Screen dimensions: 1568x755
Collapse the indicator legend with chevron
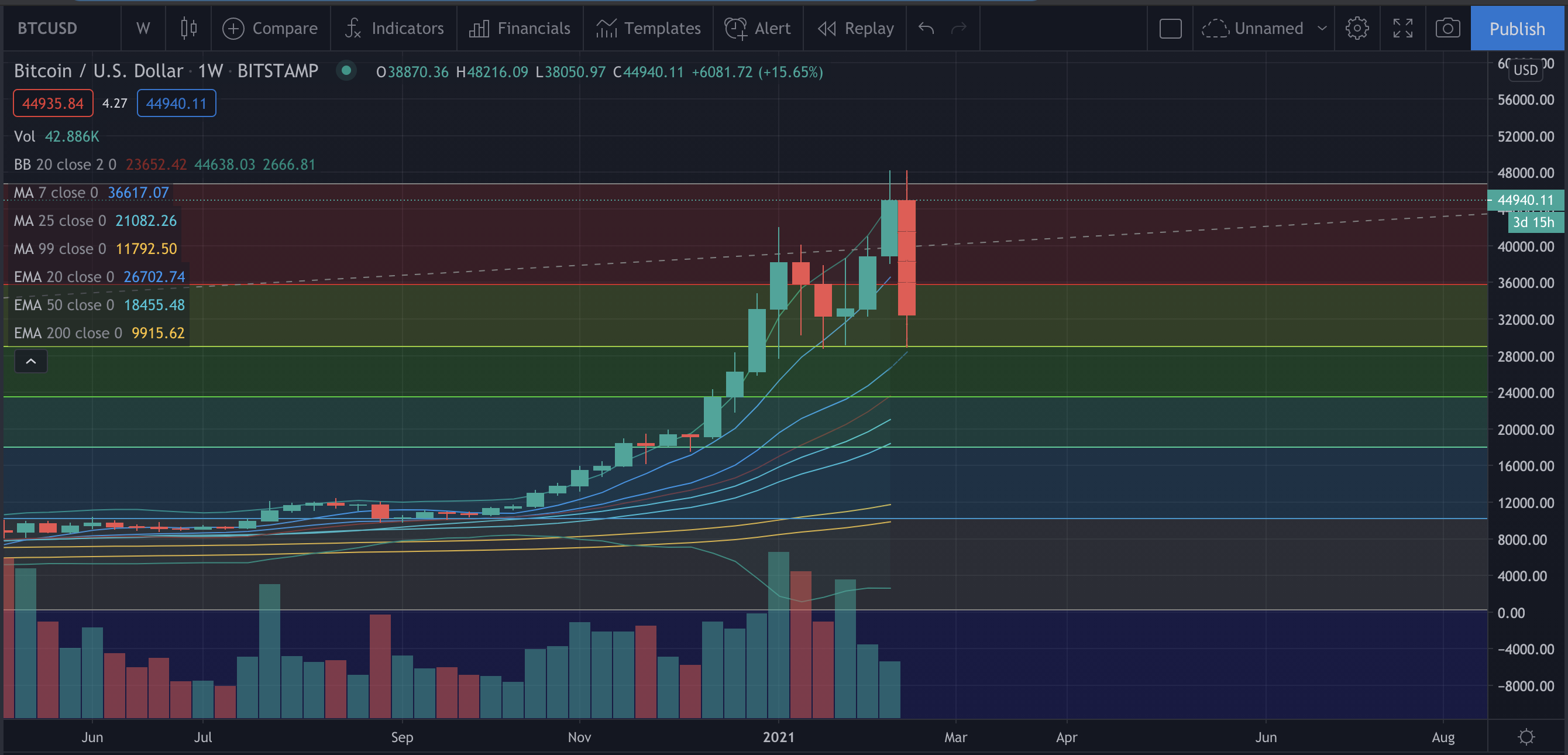(x=30, y=361)
